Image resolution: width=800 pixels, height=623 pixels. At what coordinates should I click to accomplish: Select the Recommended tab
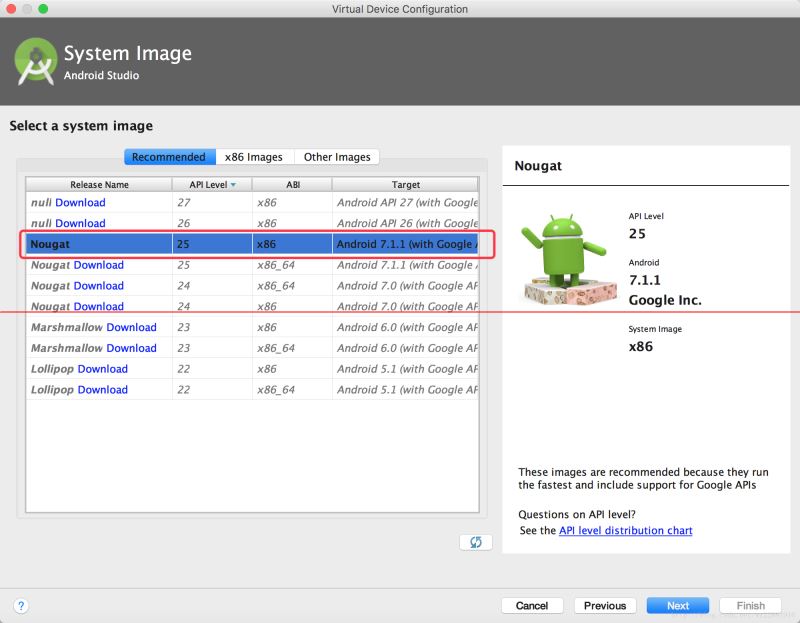point(169,157)
